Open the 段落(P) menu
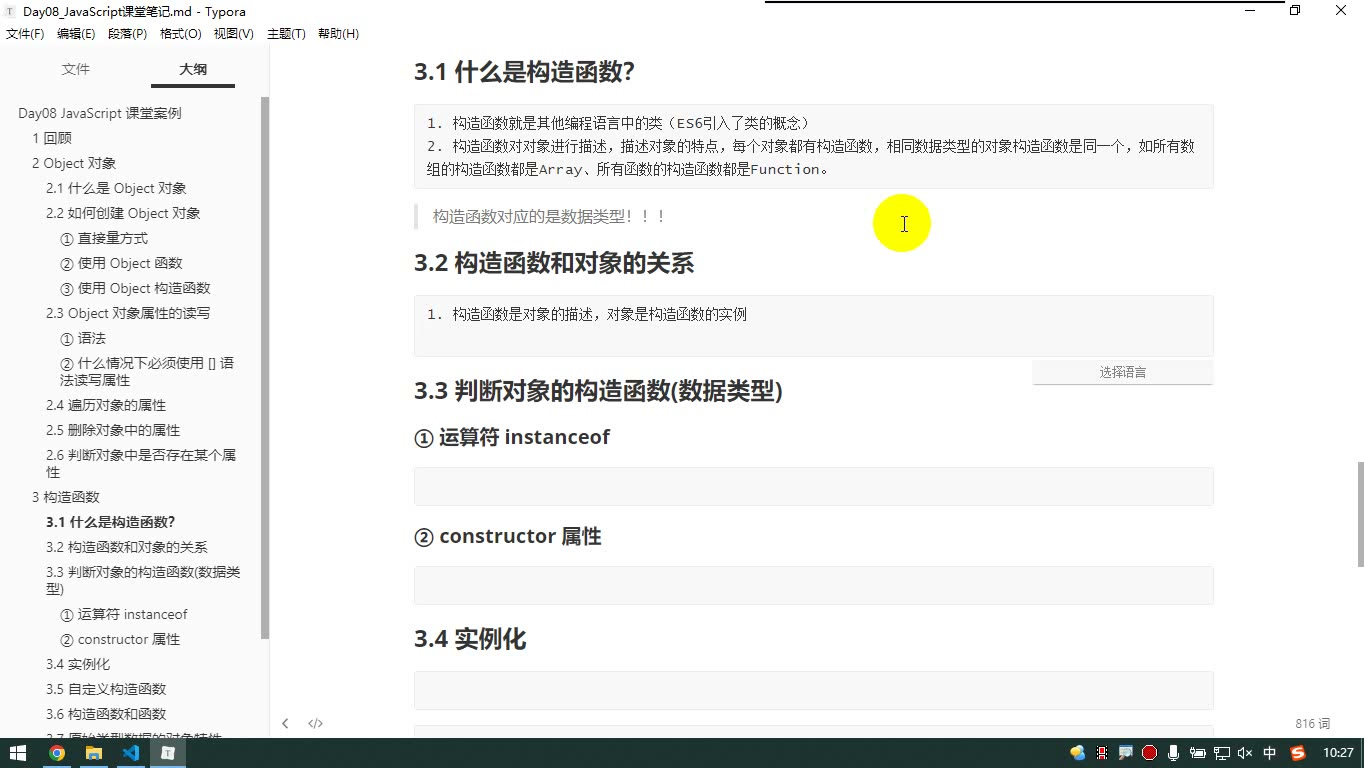1364x768 pixels. [127, 34]
